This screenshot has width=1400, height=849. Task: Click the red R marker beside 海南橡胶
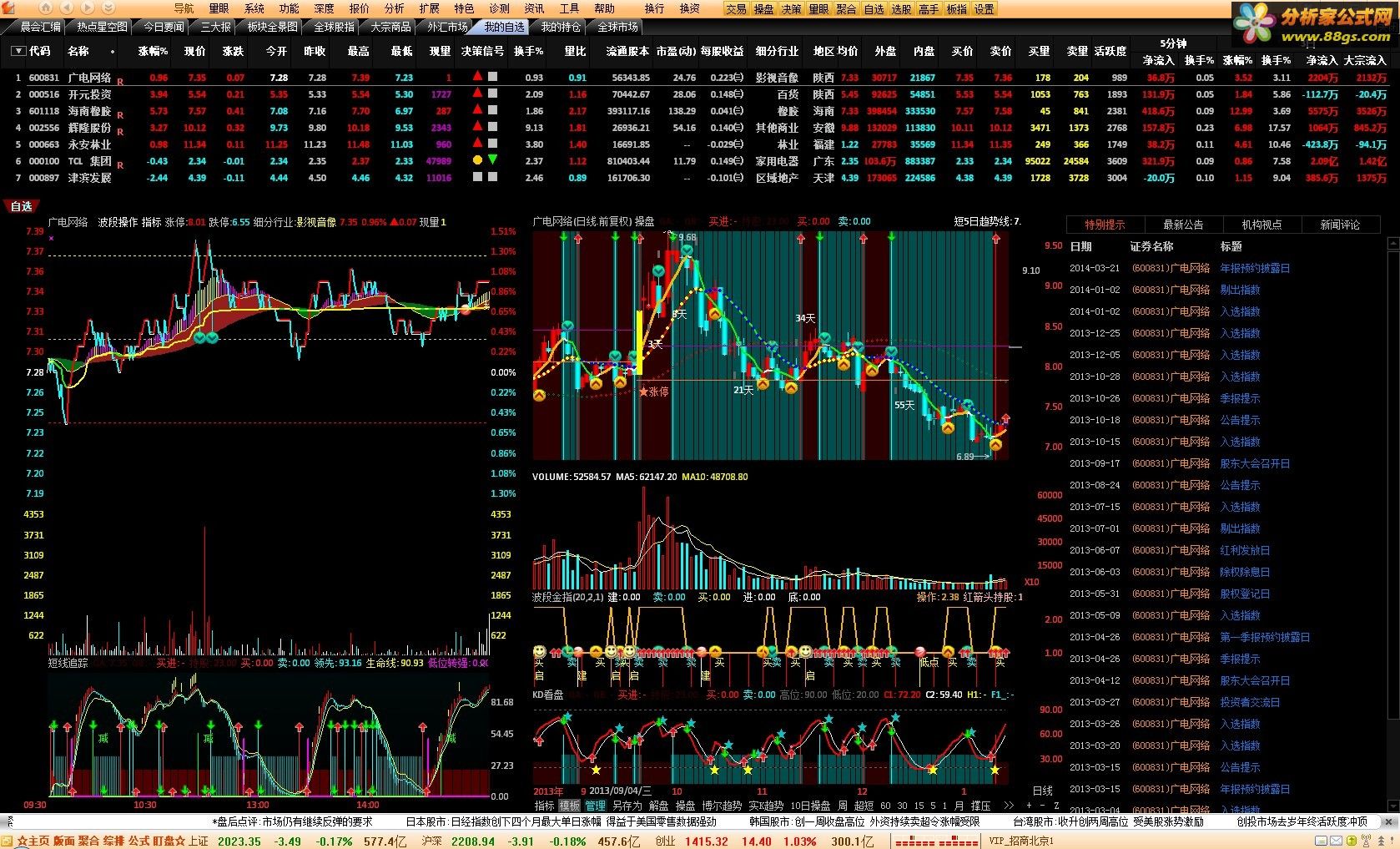point(120,114)
